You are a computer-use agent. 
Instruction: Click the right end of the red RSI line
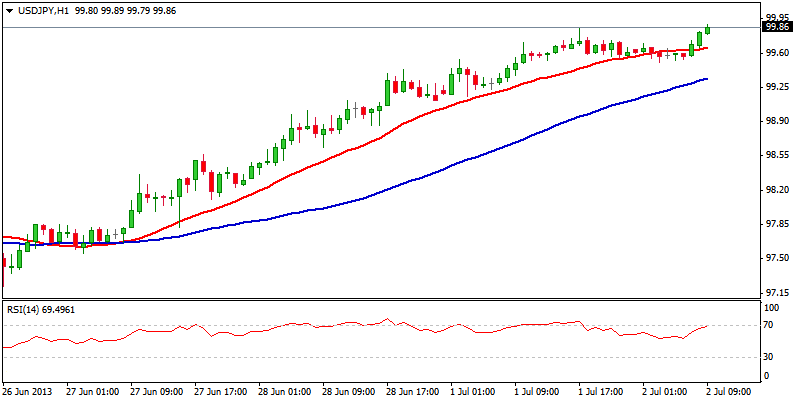coord(706,326)
